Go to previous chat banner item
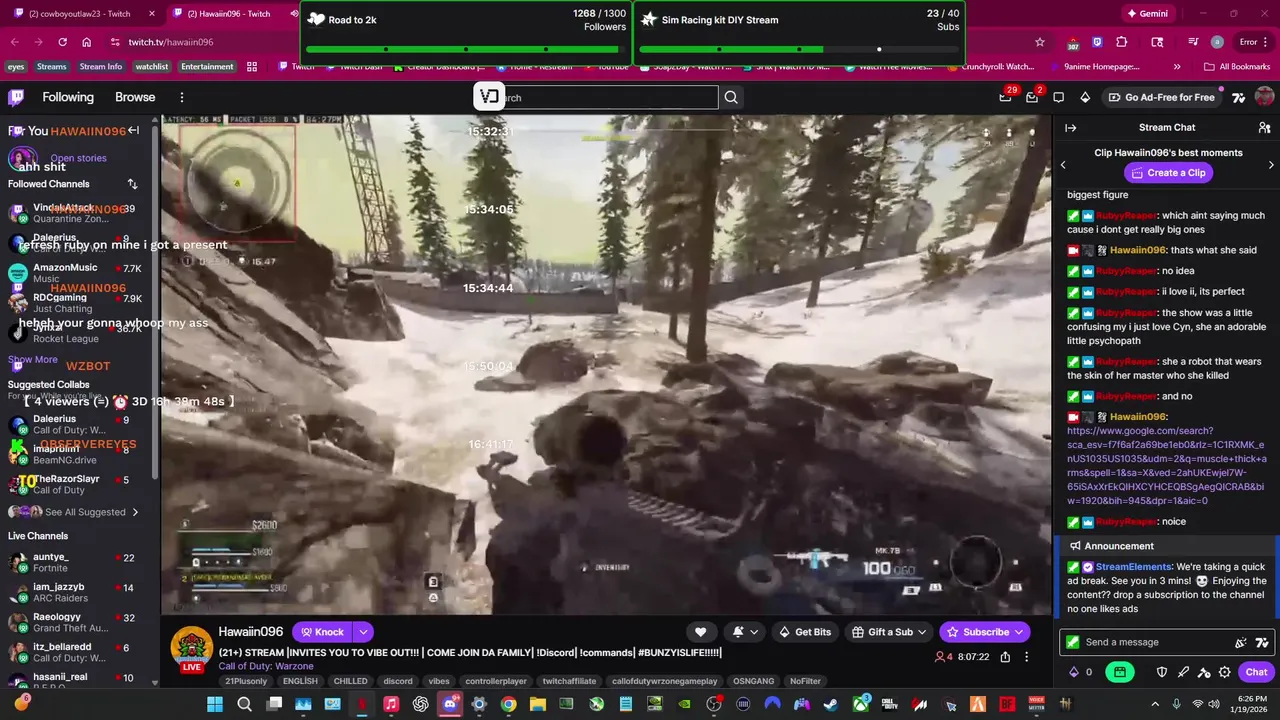The width and height of the screenshot is (1280, 720). coord(1063,165)
